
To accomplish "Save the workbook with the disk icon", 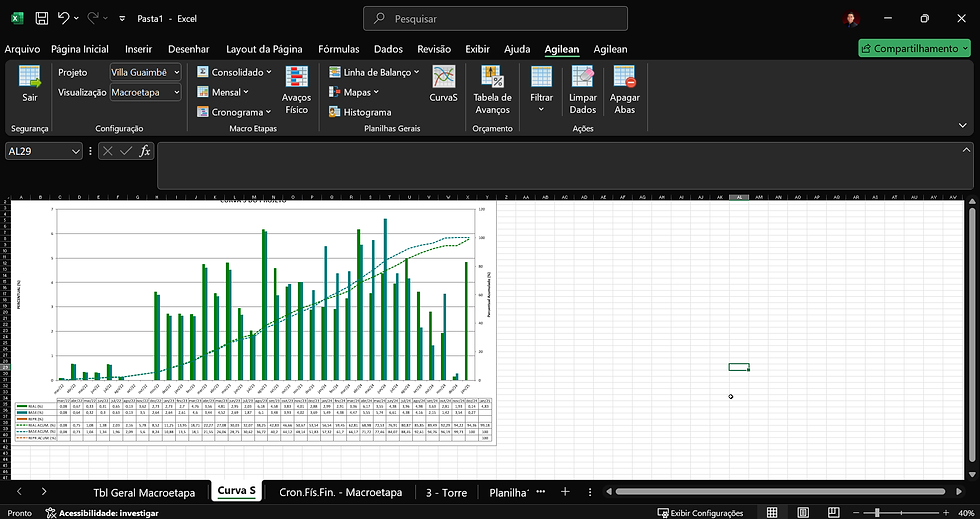I will click(x=42, y=19).
